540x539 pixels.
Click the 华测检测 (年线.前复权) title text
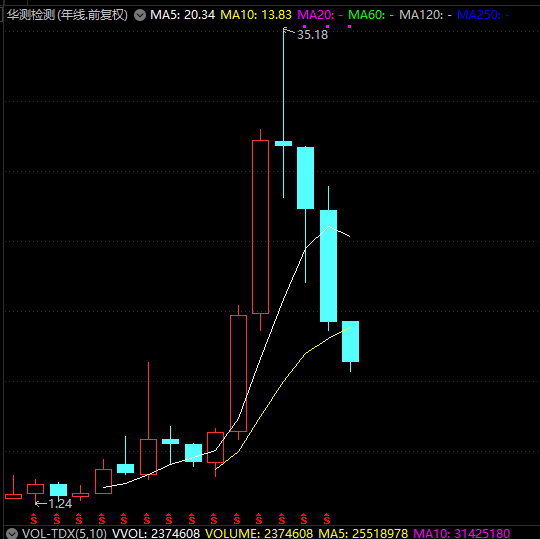(x=68, y=15)
